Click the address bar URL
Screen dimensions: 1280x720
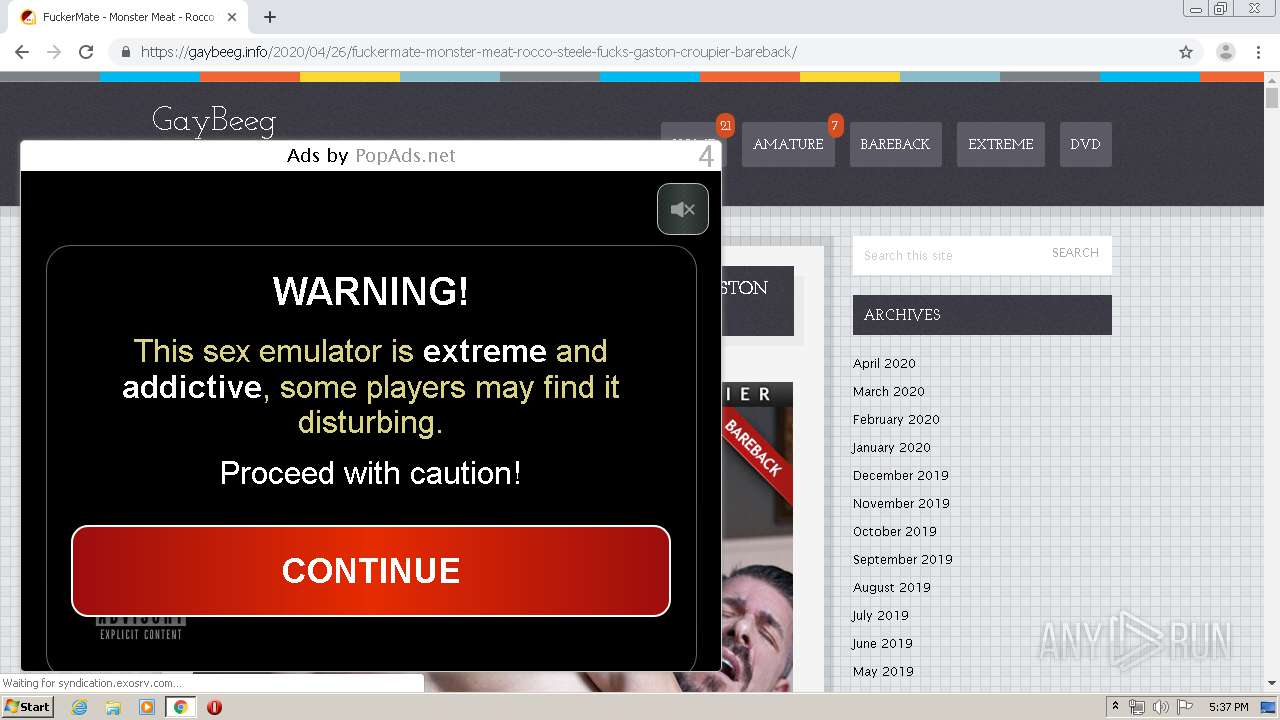468,52
